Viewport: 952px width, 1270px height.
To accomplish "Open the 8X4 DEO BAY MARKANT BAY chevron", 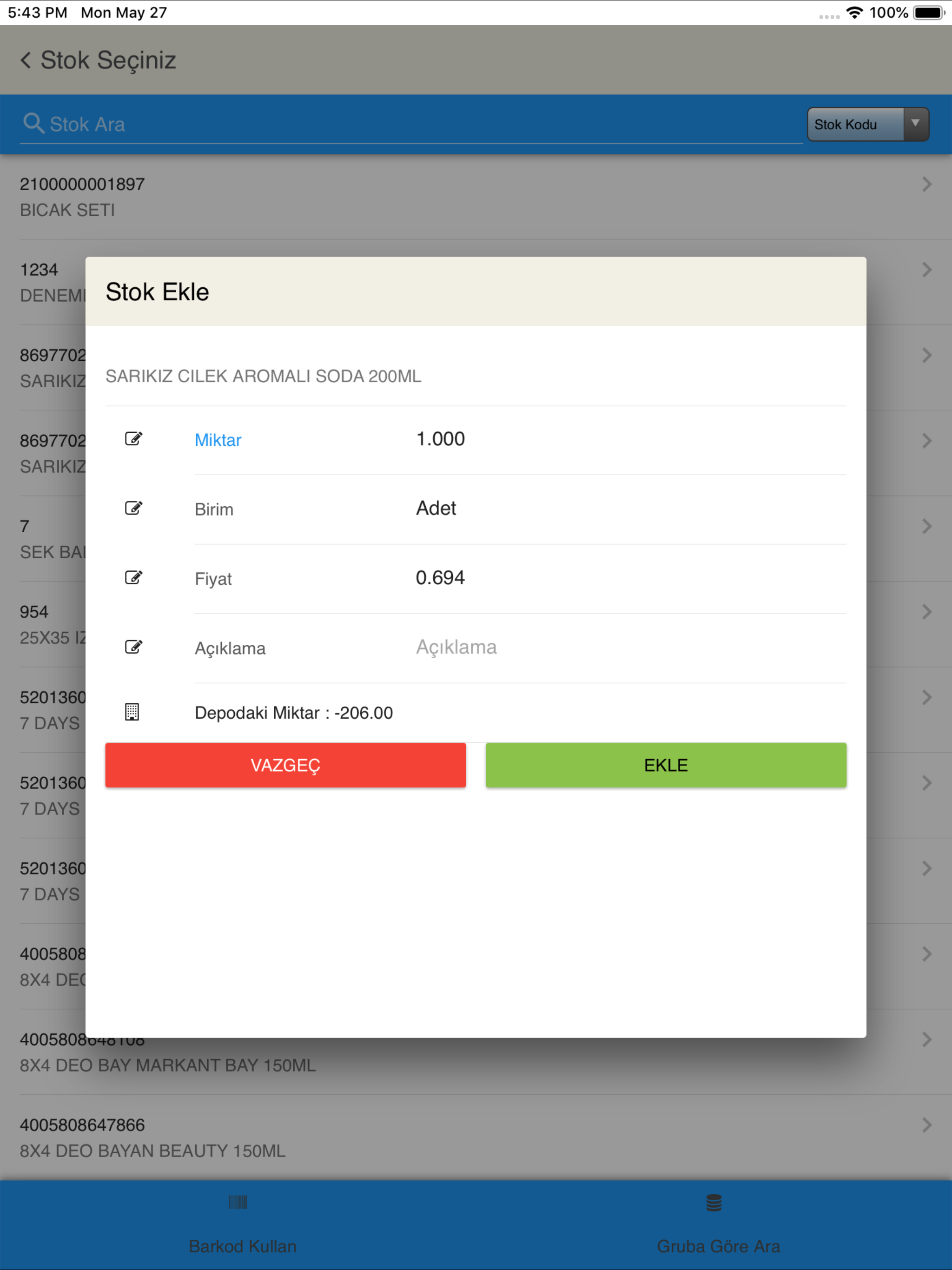I will (926, 1040).
